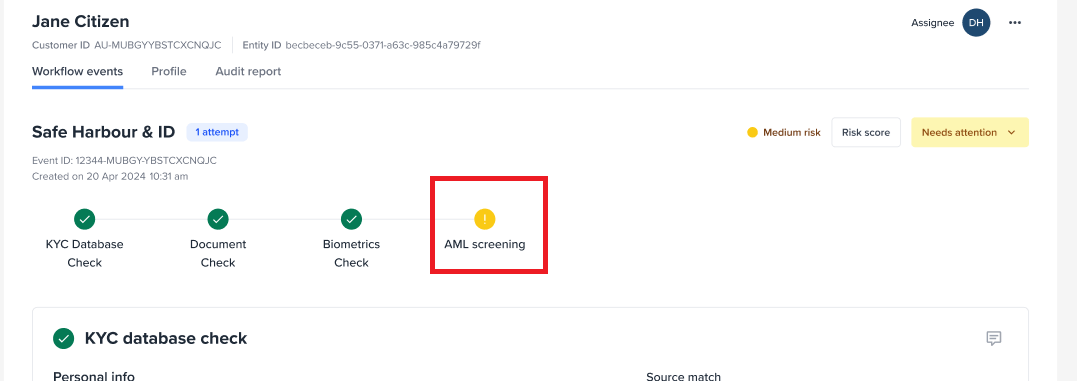Click the green check beside KYC database check
The height and width of the screenshot is (381, 1077).
pyautogui.click(x=64, y=338)
